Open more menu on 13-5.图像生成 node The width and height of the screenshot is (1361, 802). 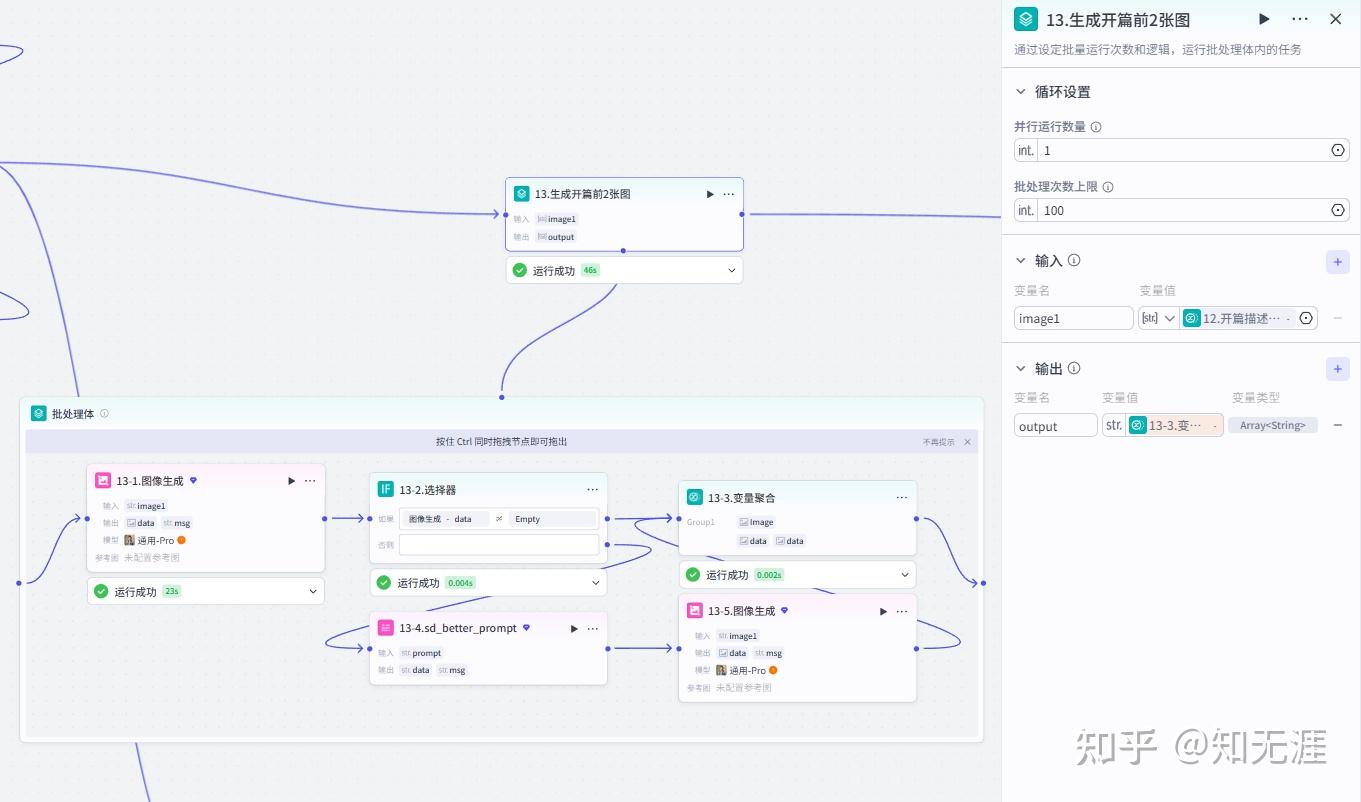click(902, 611)
